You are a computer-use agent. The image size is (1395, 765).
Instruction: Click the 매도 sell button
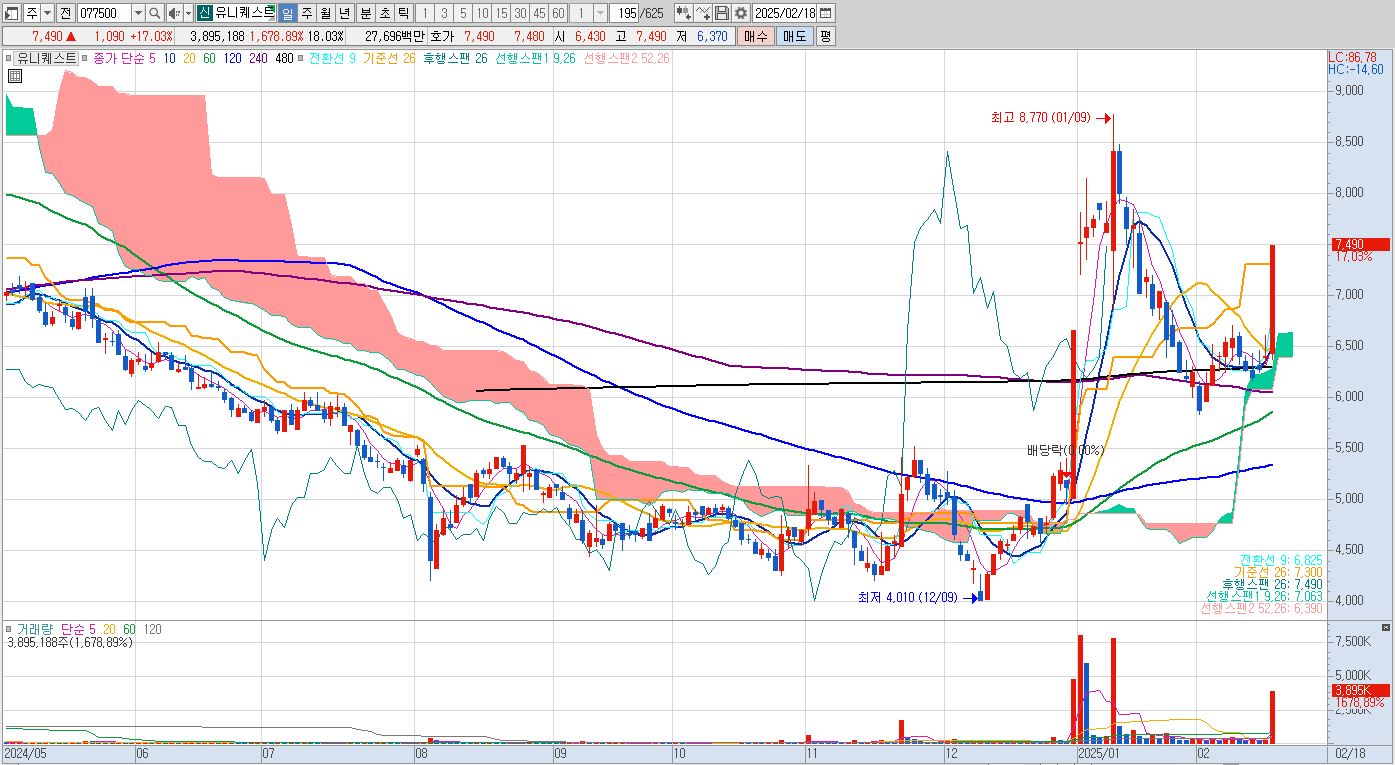point(794,36)
